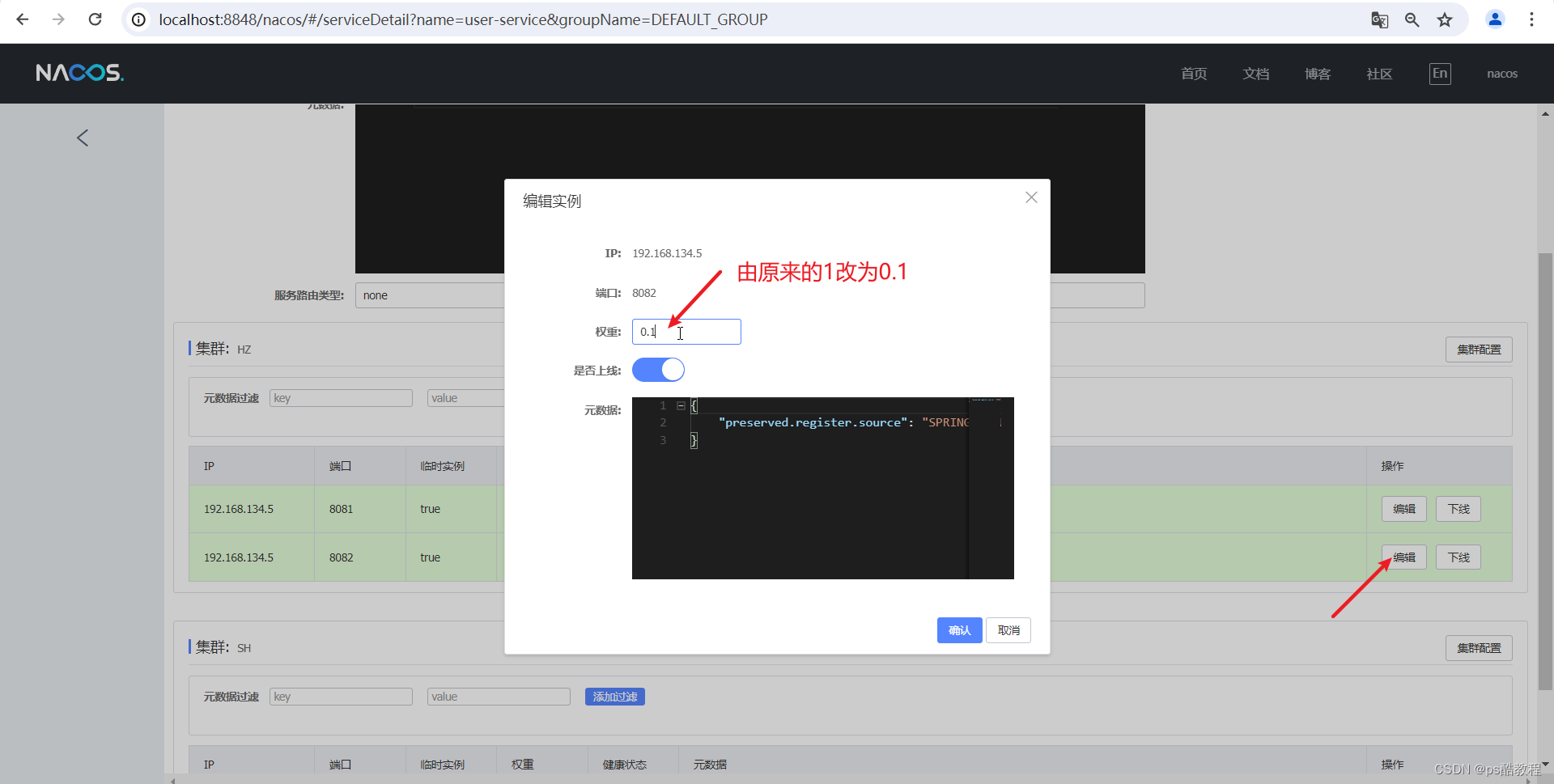Open the 社区 nav item
Viewport: 1554px width, 784px height.
click(x=1379, y=74)
